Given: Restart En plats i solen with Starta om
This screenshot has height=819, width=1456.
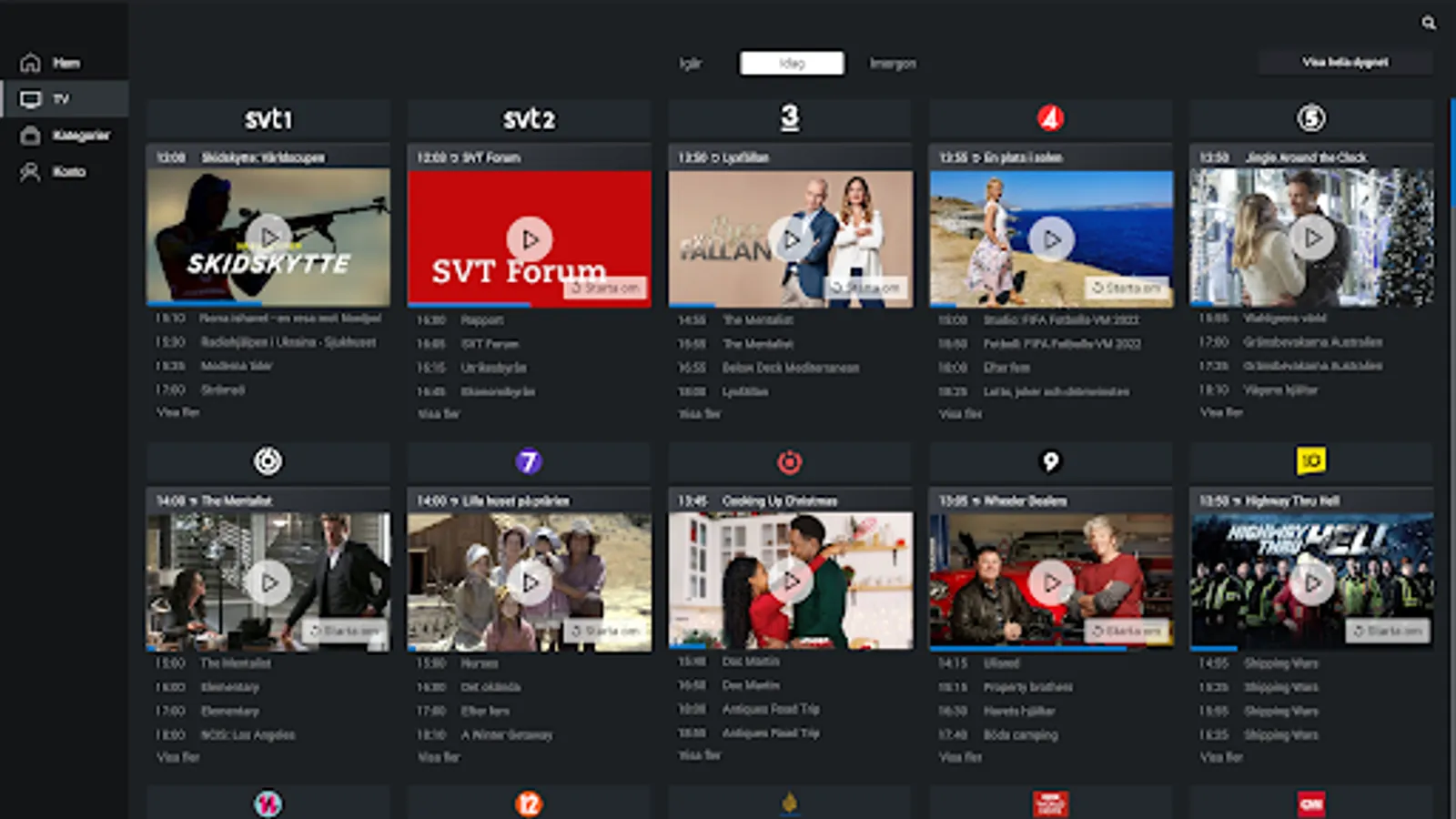Looking at the screenshot, I should click(1127, 288).
